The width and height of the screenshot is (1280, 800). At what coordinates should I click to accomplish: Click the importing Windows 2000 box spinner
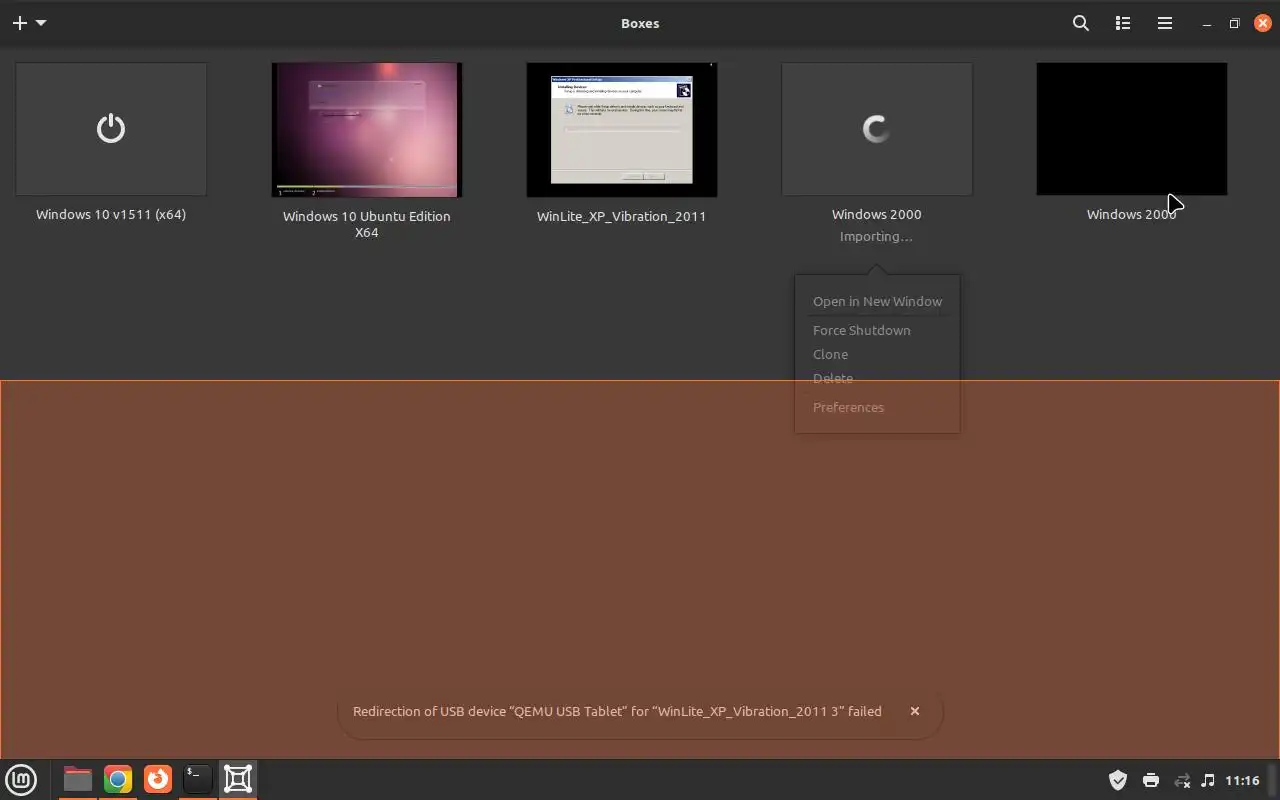tap(877, 129)
